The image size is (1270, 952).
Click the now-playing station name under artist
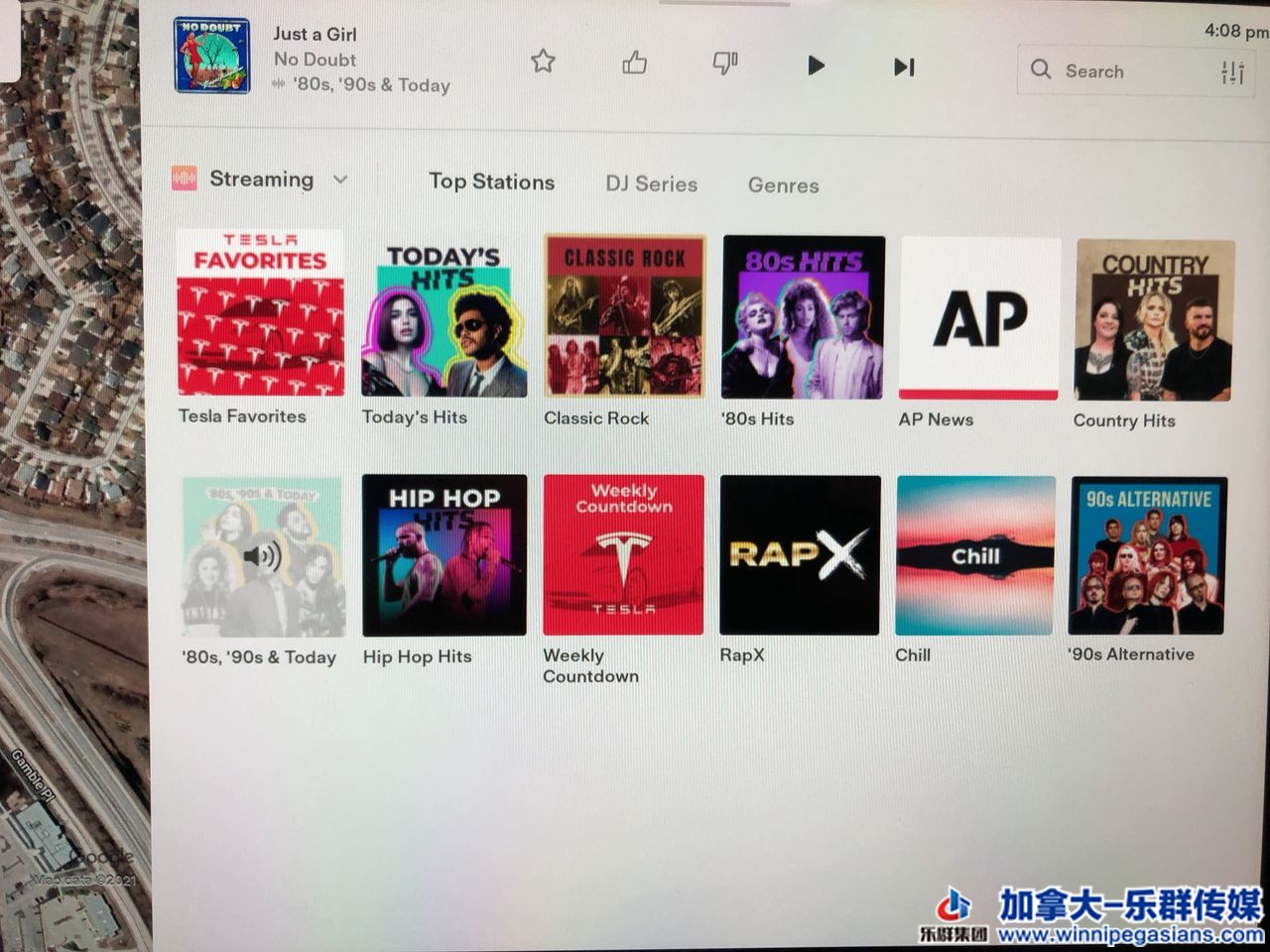(371, 85)
